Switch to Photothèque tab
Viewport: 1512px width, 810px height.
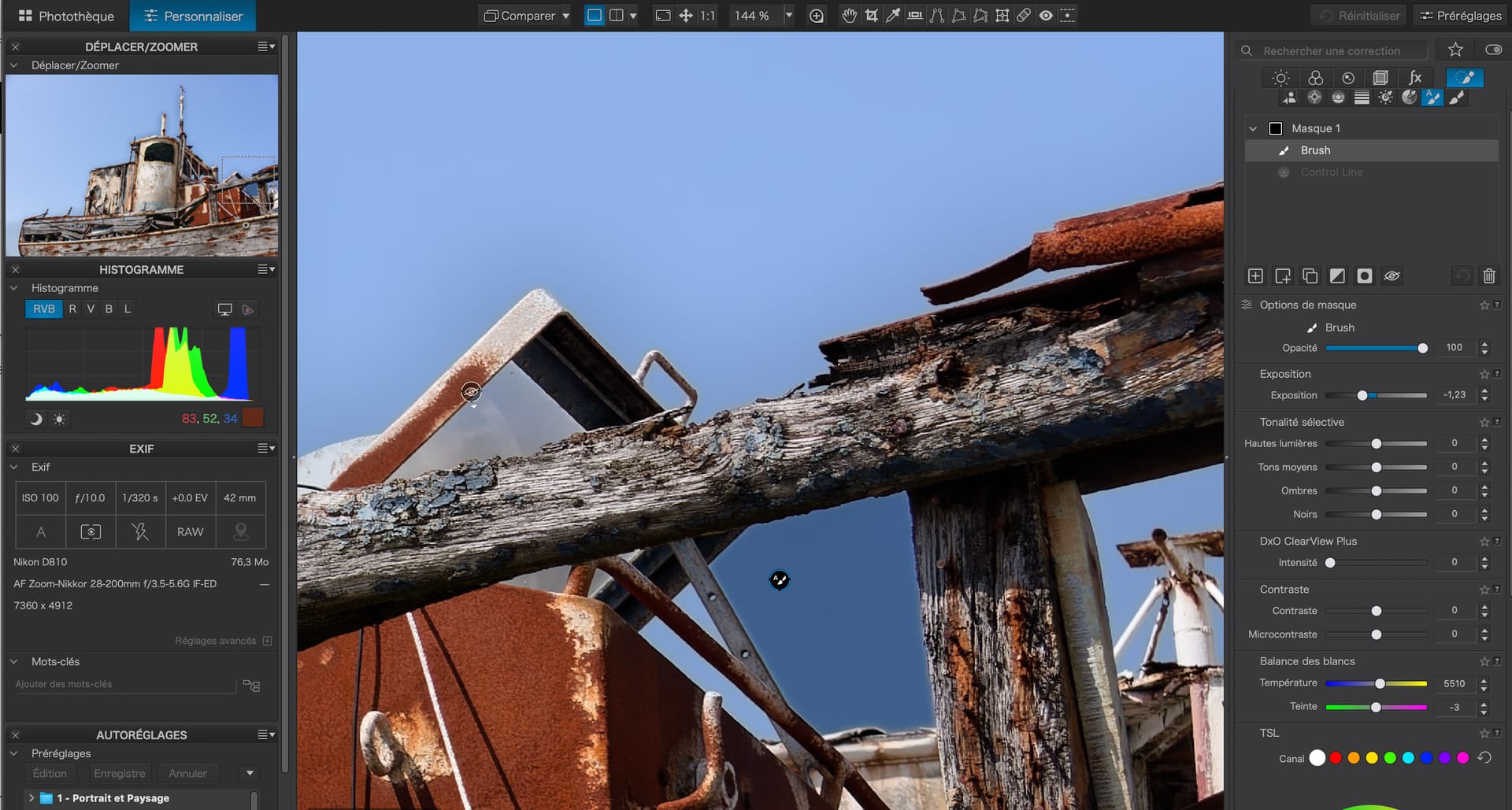[x=66, y=16]
